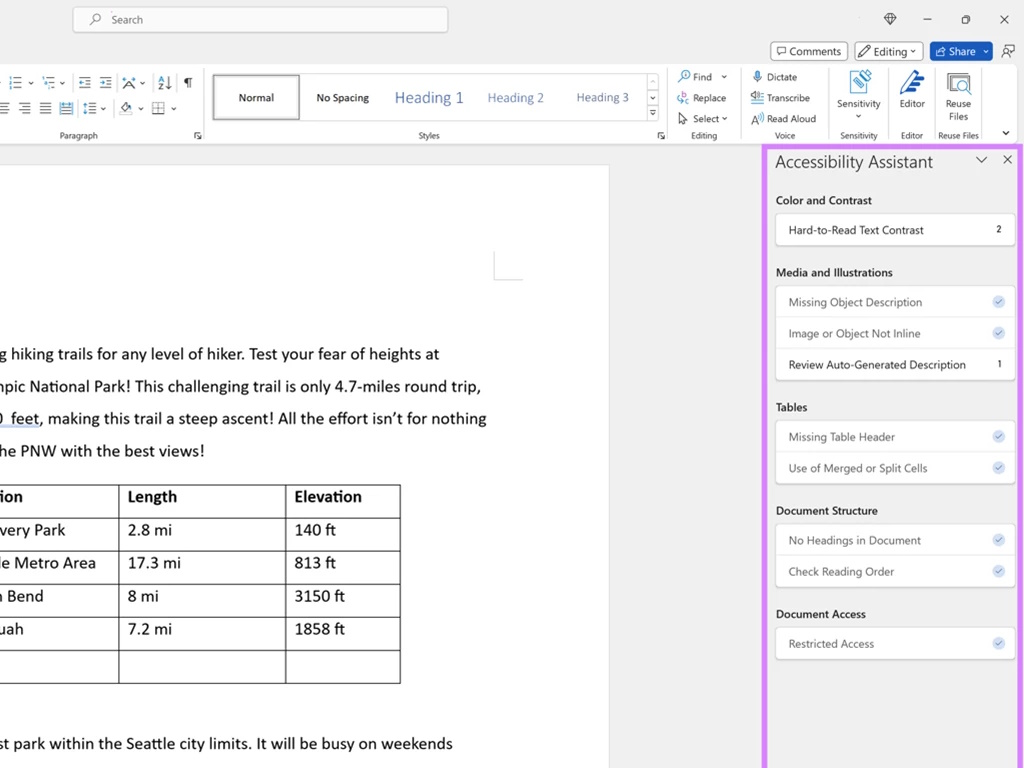
Task: Open Review Auto-Generated Description item
Action: tap(895, 364)
